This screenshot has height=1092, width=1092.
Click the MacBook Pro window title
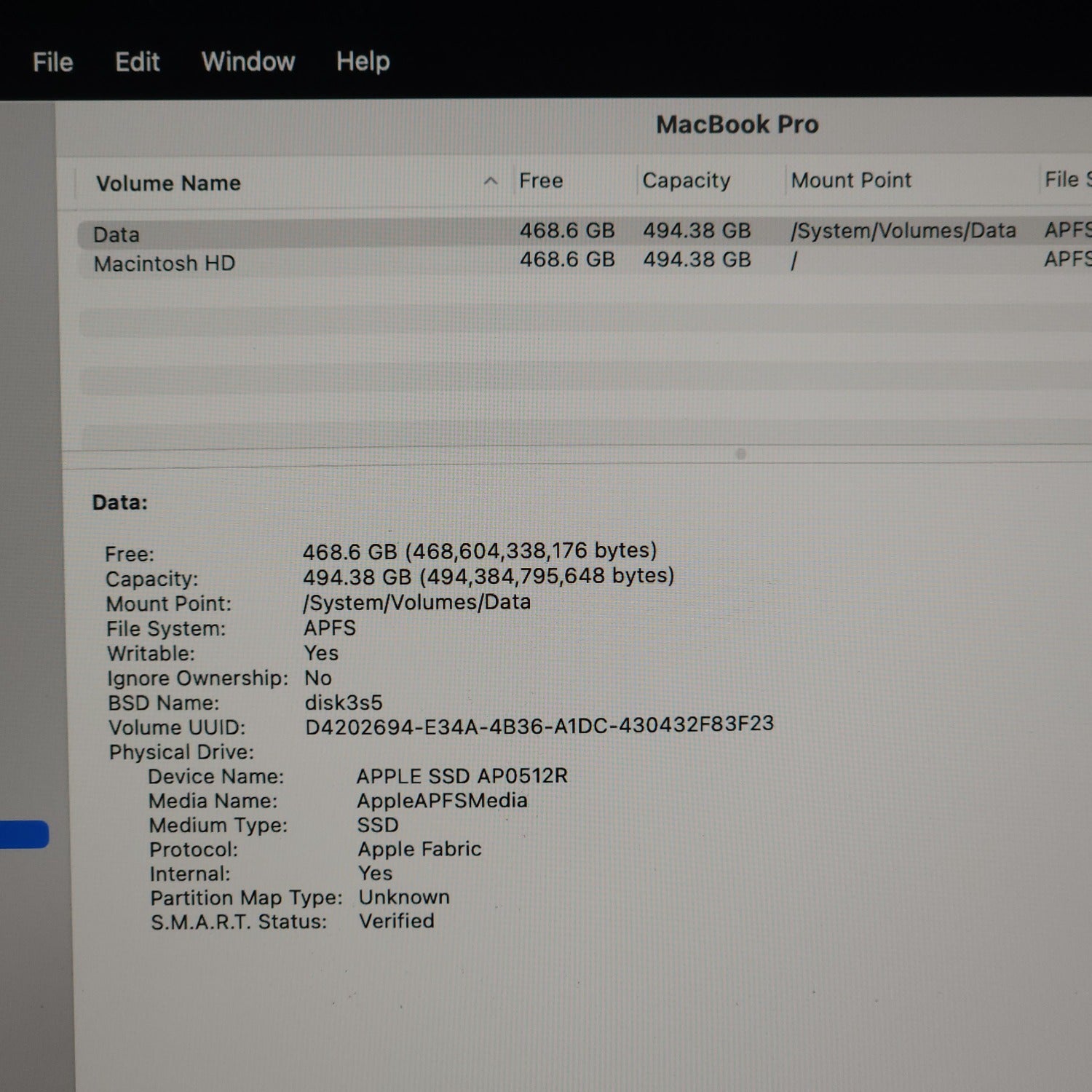pyautogui.click(x=738, y=124)
